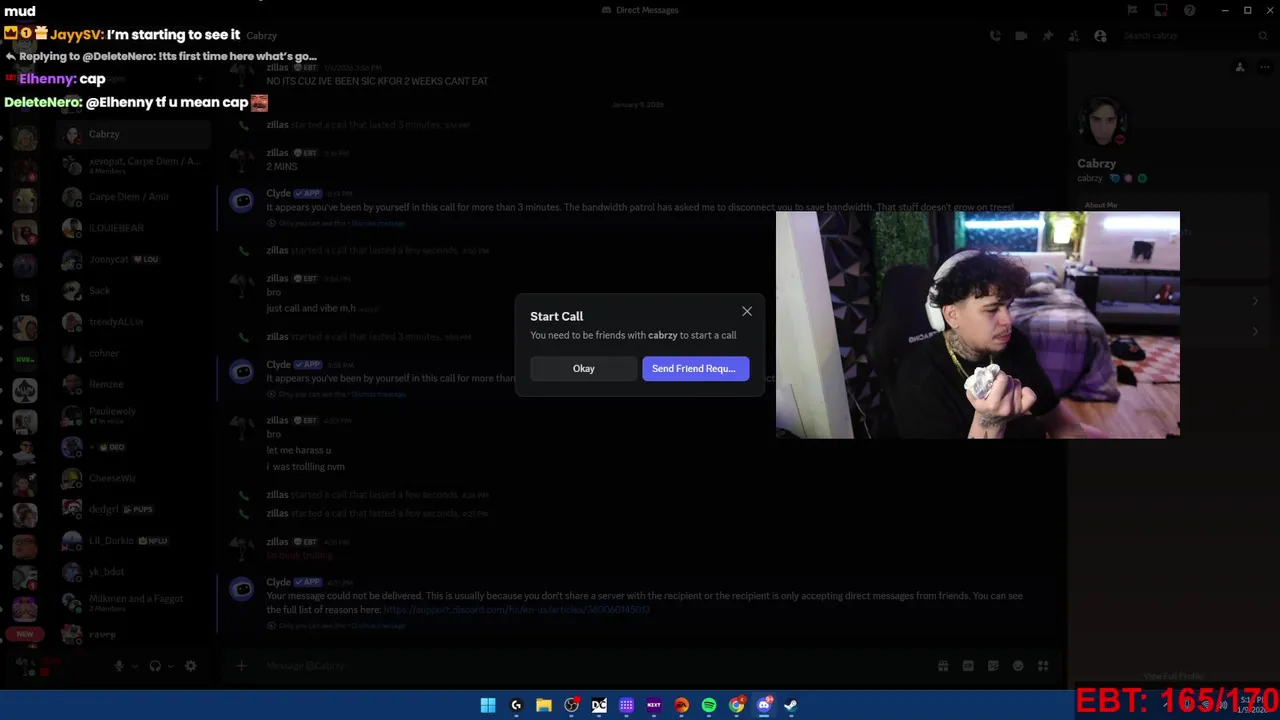1280x720 pixels.
Task: Toggle microphone mute in user panel
Action: pyautogui.click(x=119, y=666)
